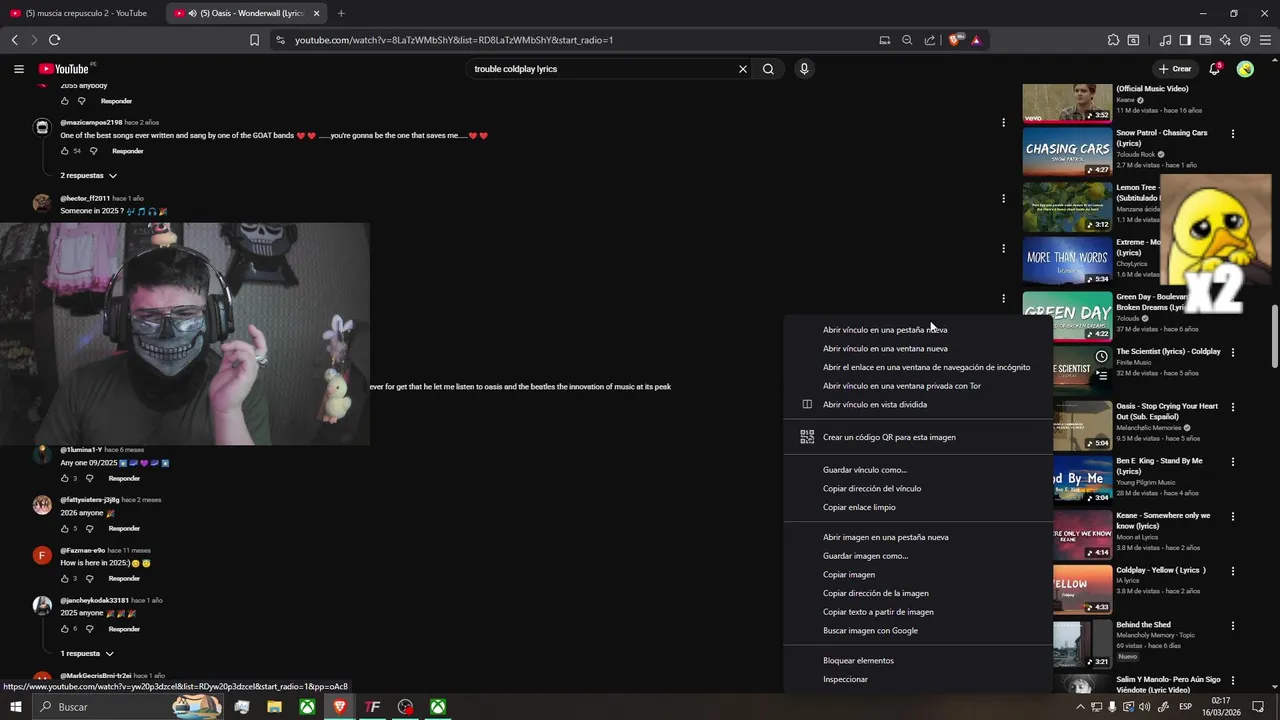
Task: Select 'Guardar vínculo como...'
Action: (x=917, y=470)
